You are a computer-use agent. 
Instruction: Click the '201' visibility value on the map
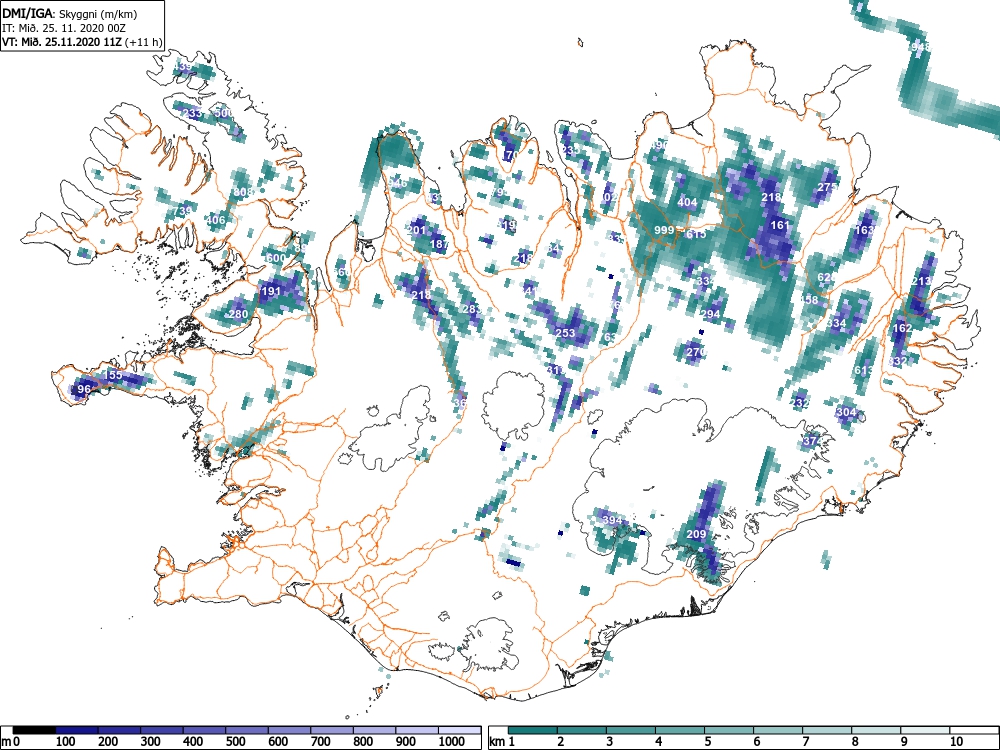416,230
